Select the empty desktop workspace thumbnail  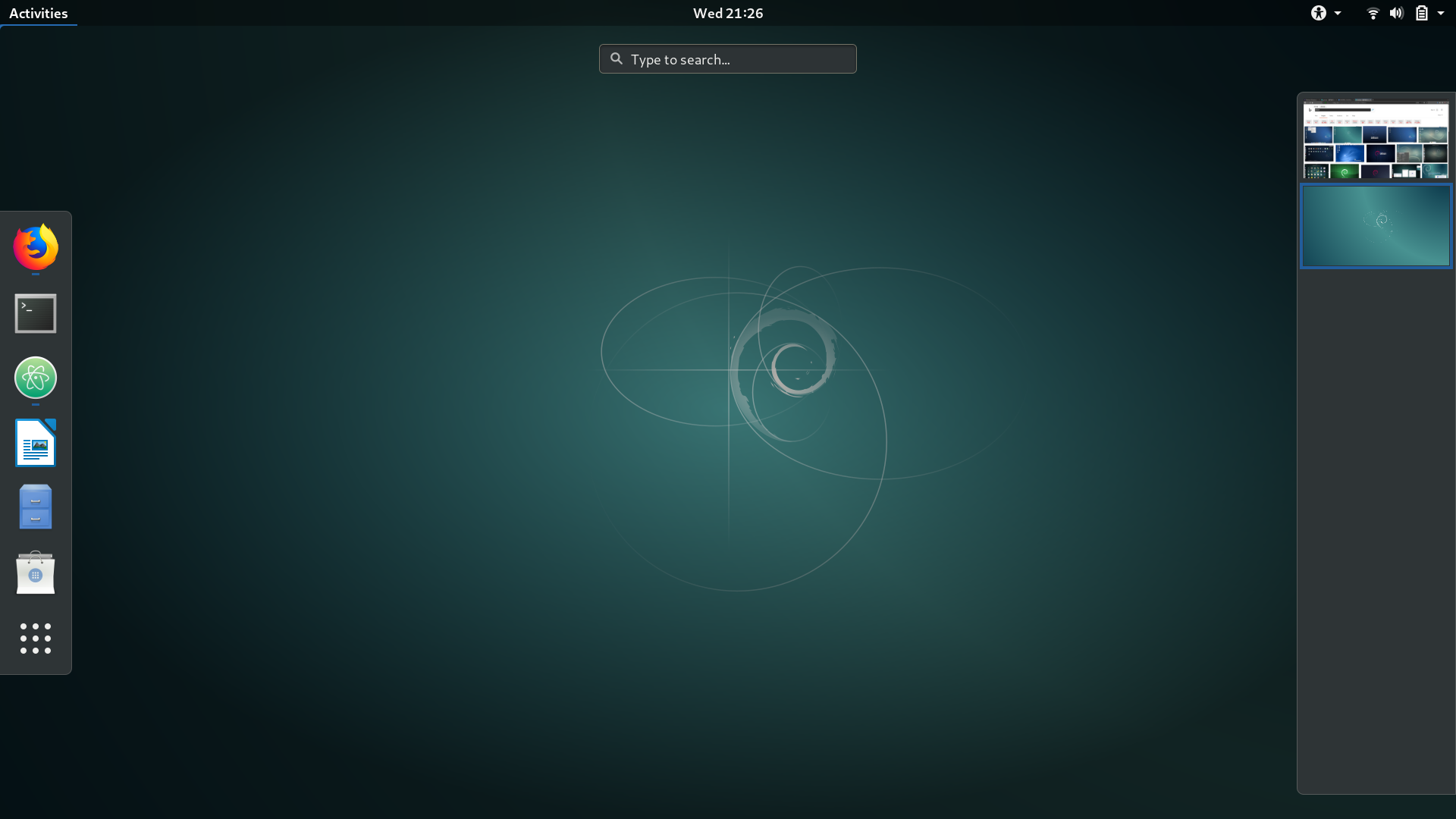click(x=1376, y=226)
